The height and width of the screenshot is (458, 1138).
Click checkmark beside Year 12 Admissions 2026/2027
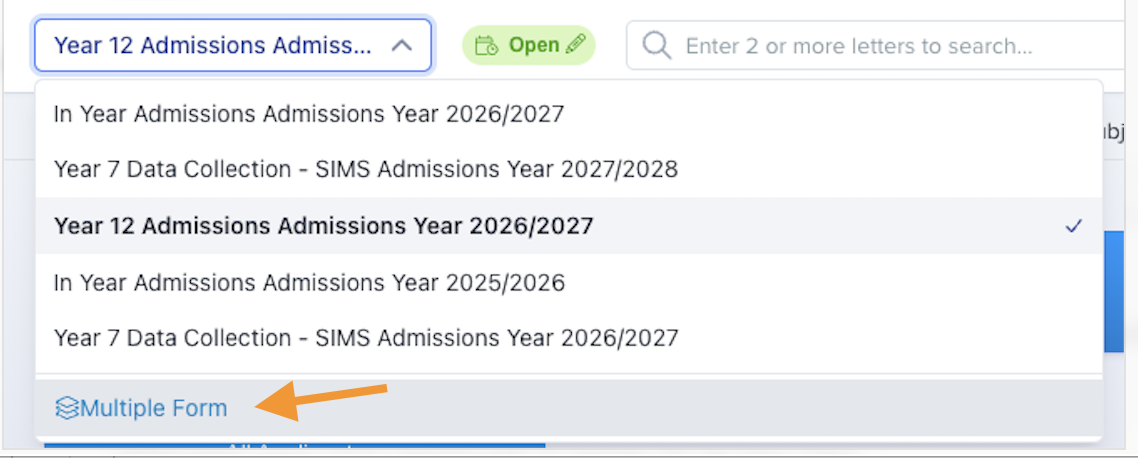point(1073,226)
